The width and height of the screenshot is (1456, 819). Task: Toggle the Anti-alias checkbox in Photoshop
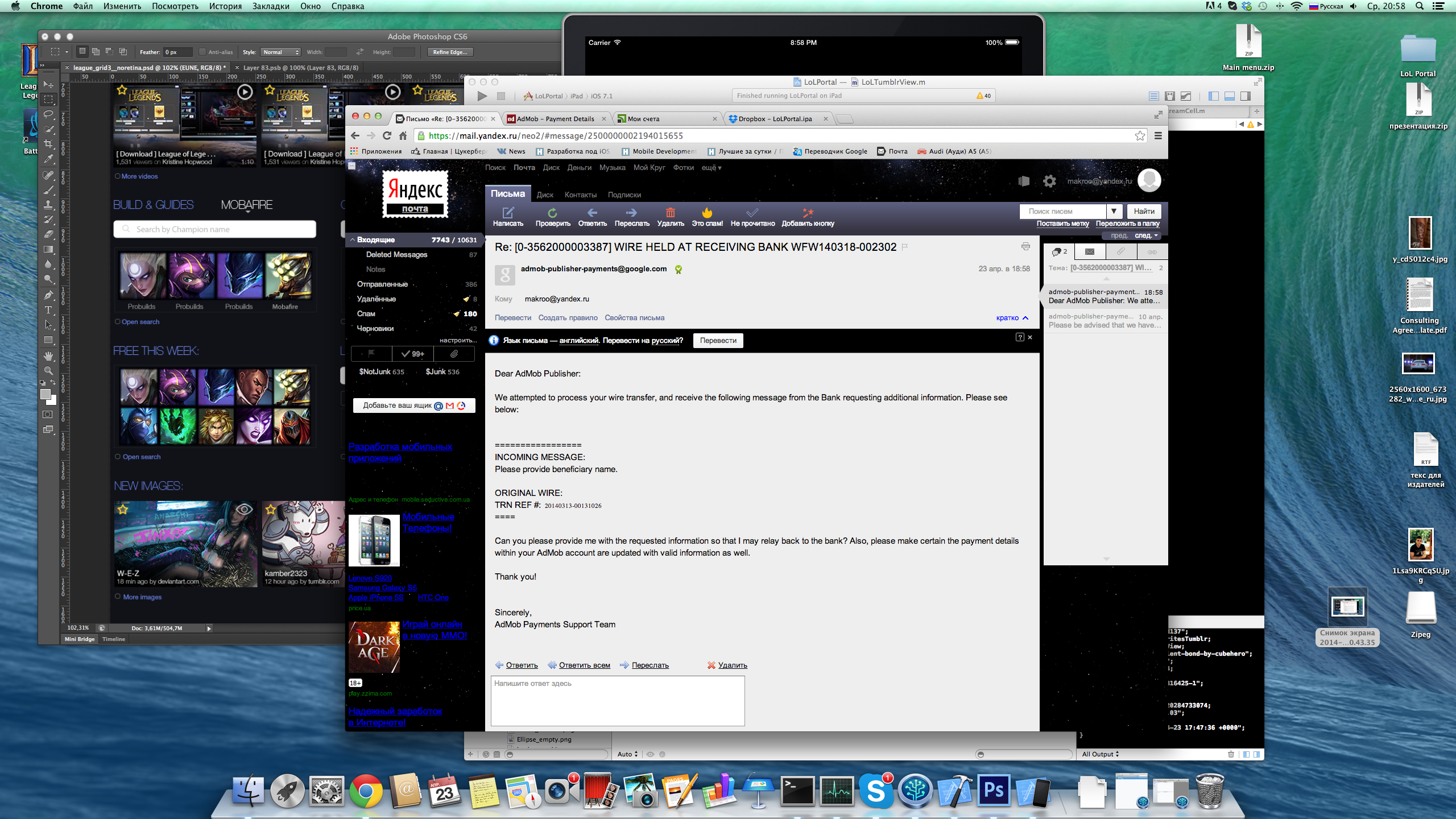tap(202, 52)
